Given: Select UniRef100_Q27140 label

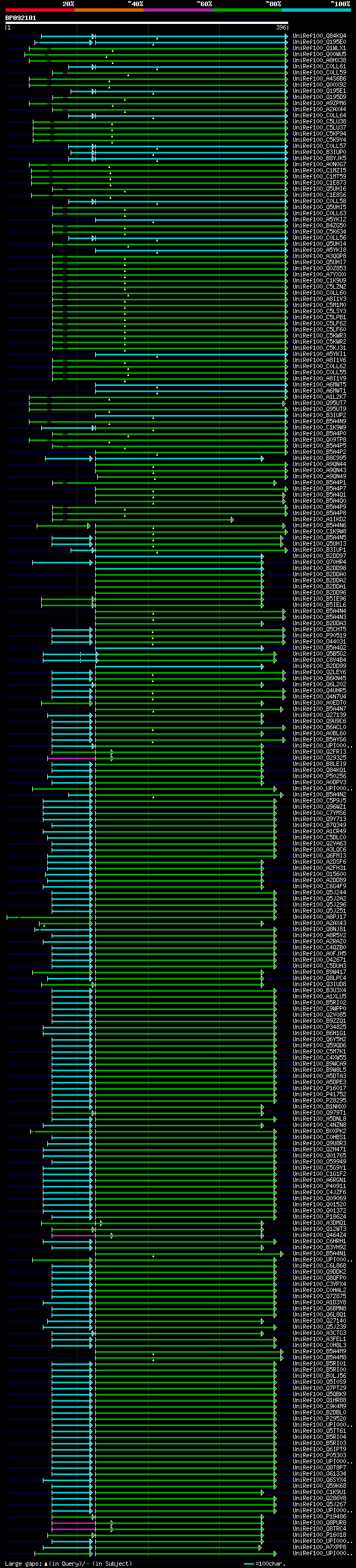Looking at the screenshot, I should (x=319, y=1321).
